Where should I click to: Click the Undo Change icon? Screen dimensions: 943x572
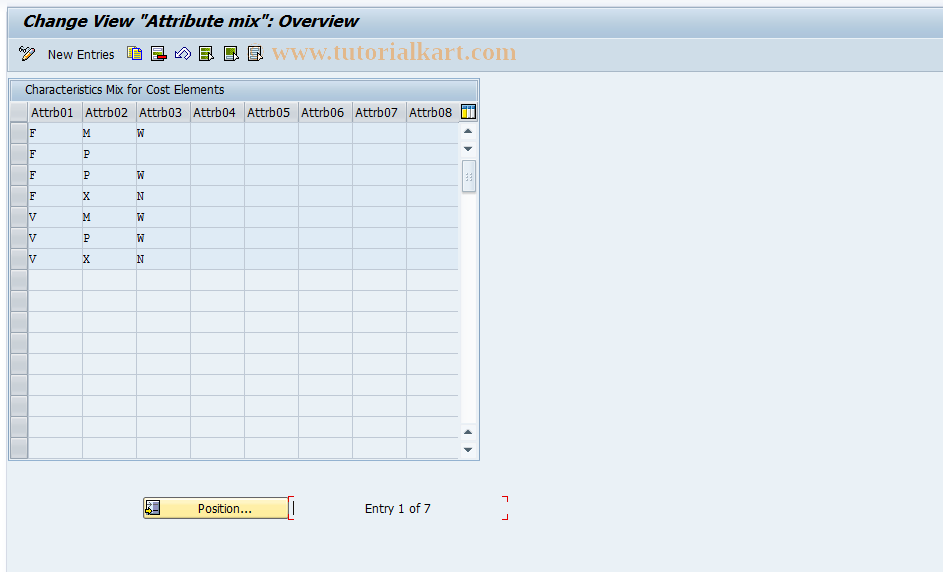pos(182,54)
